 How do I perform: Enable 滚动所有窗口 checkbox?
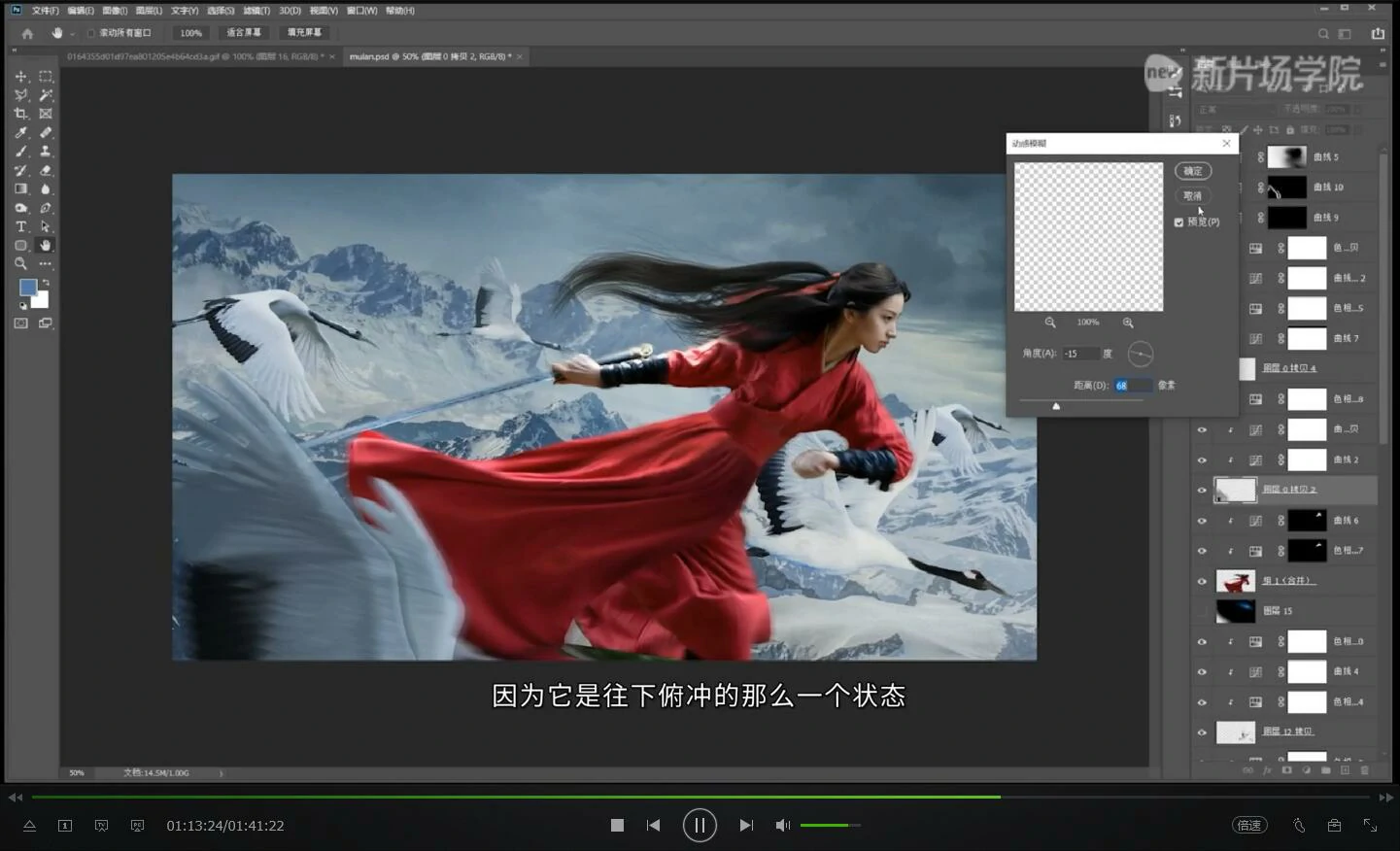[91, 33]
